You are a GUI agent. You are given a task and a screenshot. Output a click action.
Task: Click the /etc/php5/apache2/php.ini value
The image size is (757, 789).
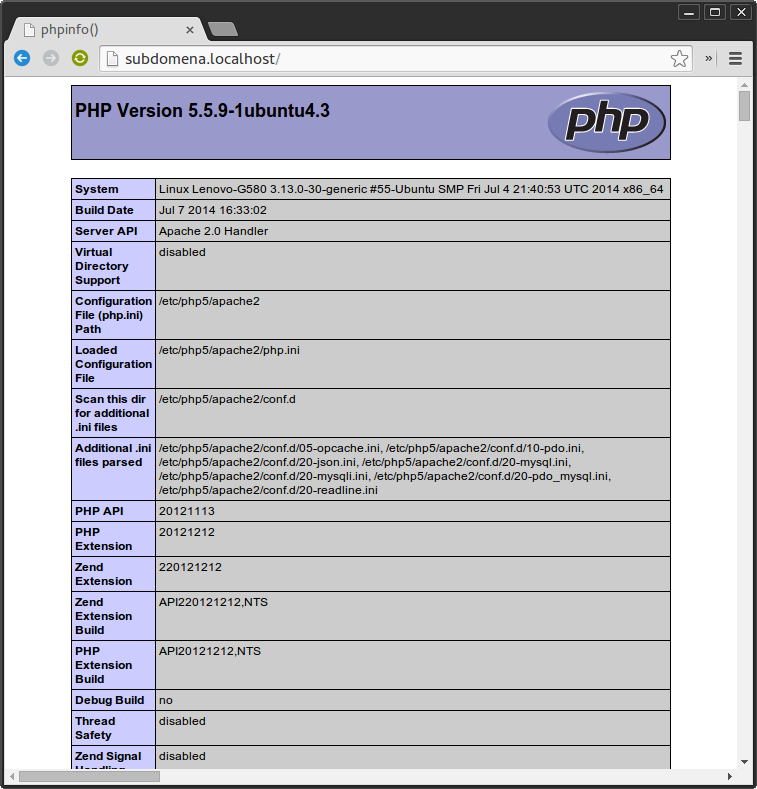230,350
